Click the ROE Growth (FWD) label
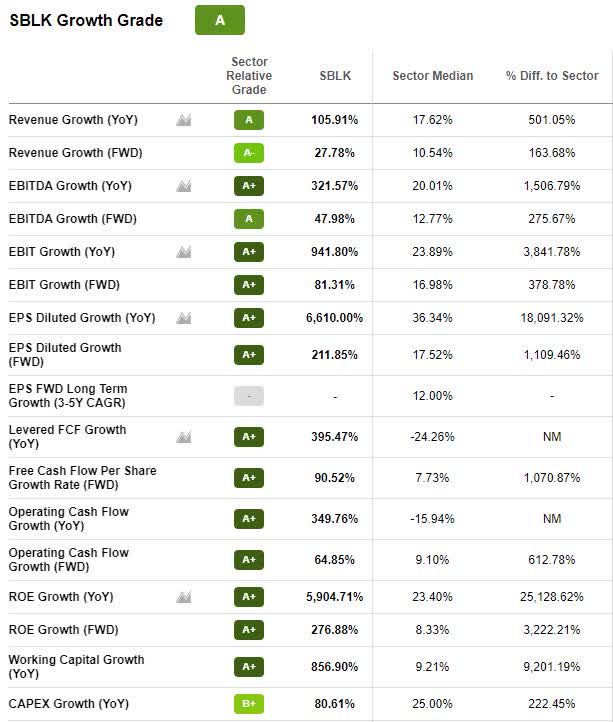 pyautogui.click(x=63, y=630)
